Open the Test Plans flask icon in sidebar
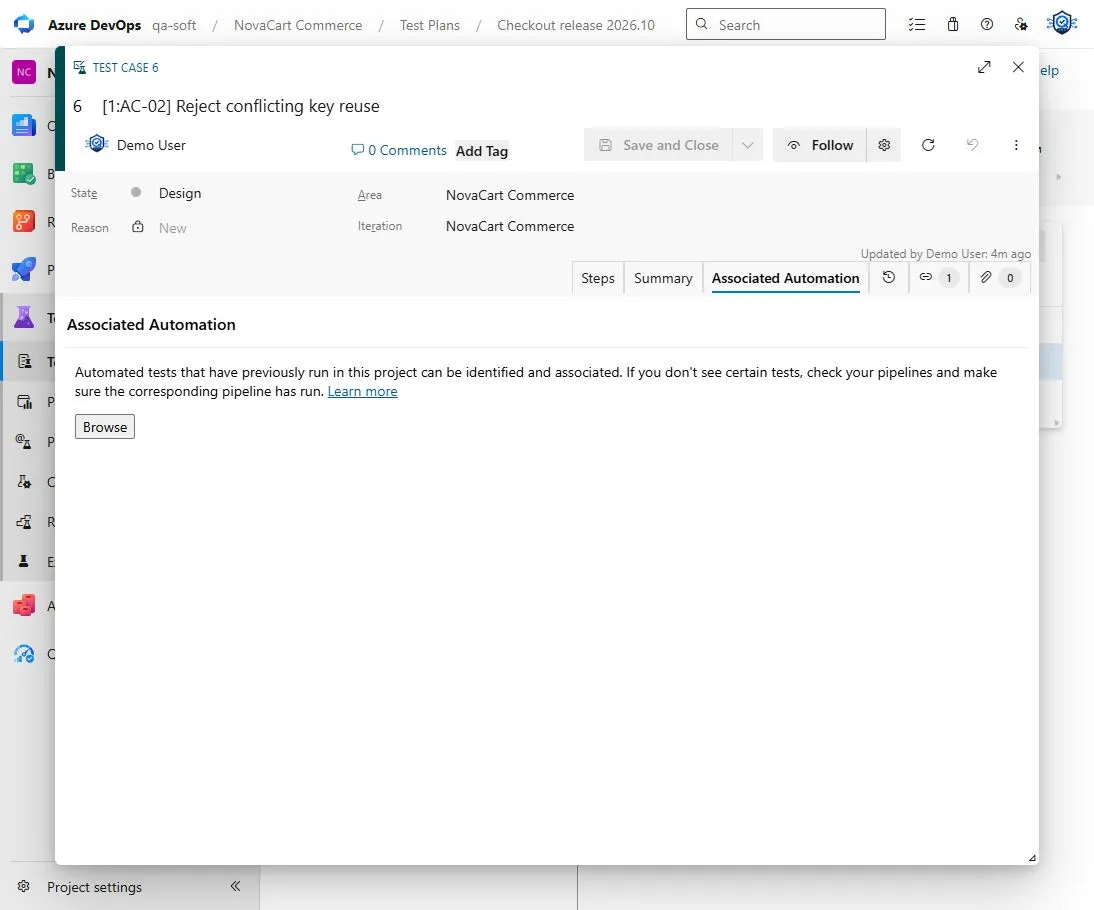This screenshot has height=910, width=1094. click(x=24, y=318)
